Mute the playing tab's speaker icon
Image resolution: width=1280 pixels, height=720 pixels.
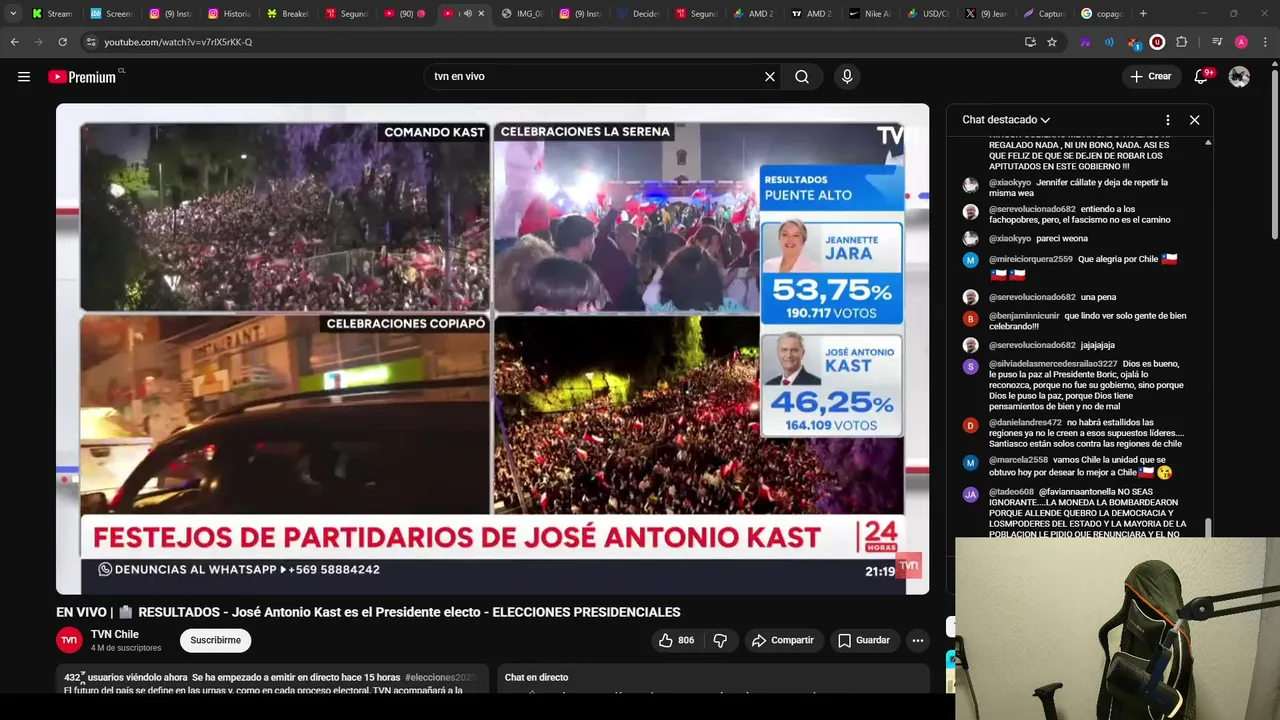tap(467, 14)
